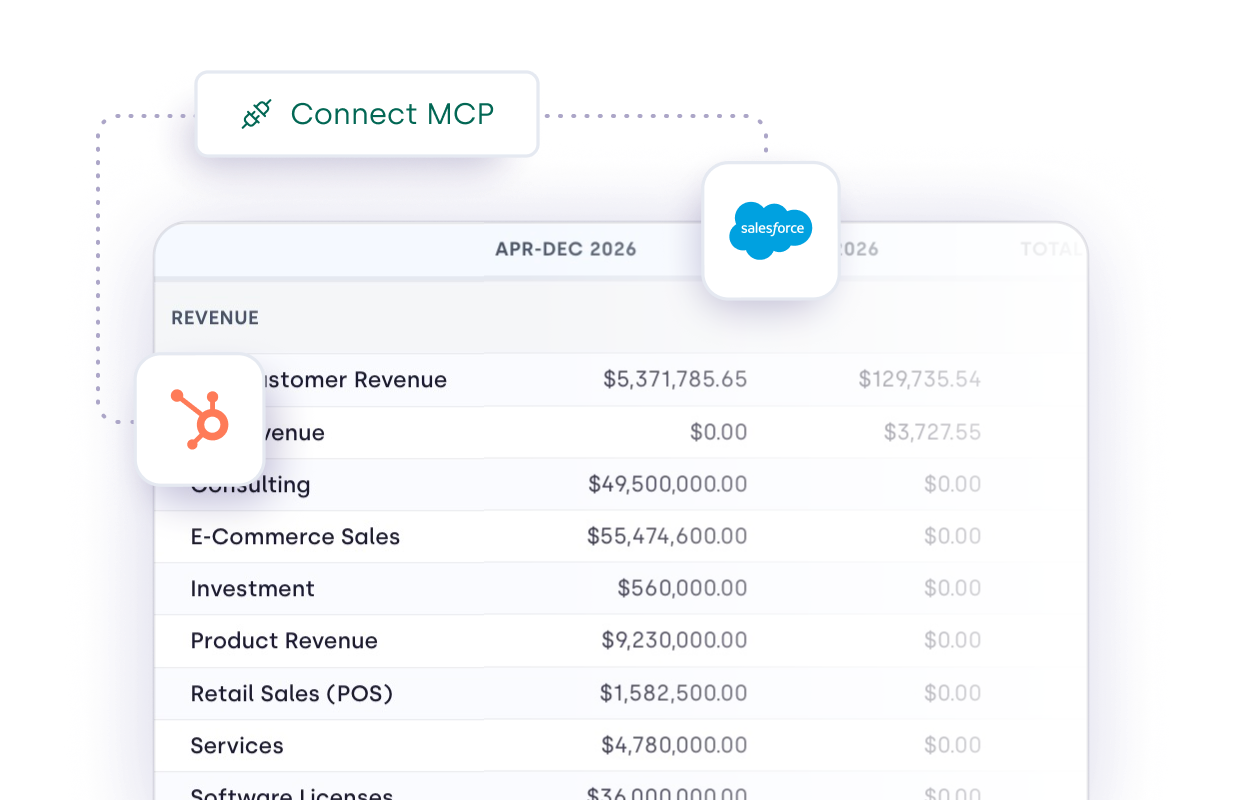The height and width of the screenshot is (800, 1240).
Task: Select the Product Revenue row label
Action: click(284, 641)
